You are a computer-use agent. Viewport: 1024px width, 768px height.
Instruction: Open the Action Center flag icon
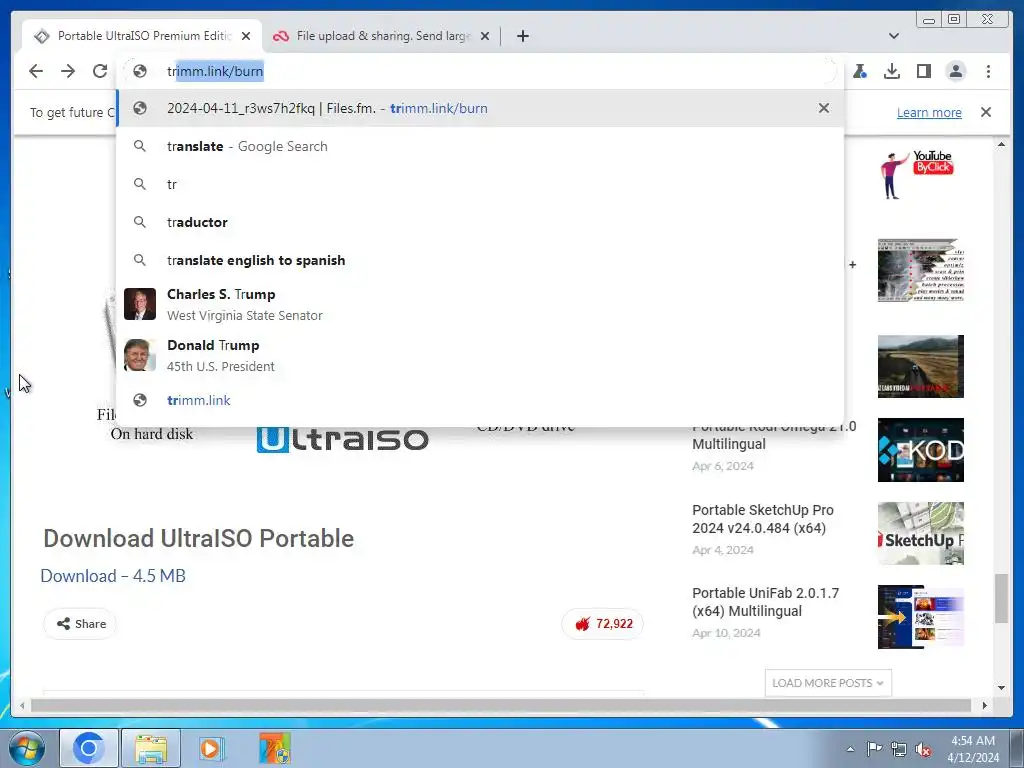point(874,749)
